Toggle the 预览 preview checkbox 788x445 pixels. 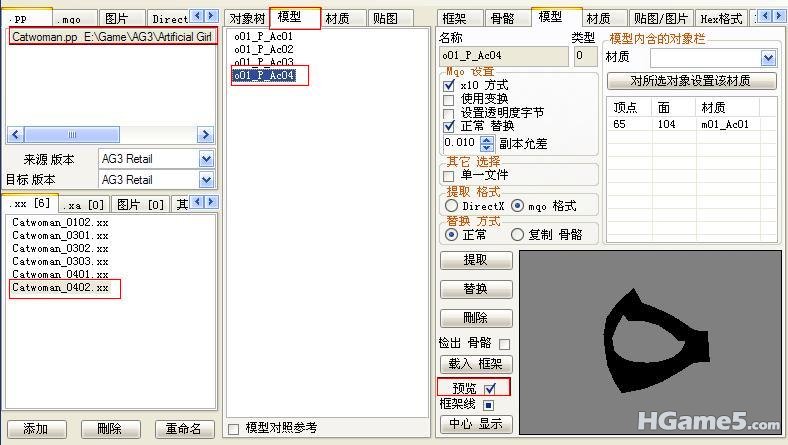click(x=489, y=388)
